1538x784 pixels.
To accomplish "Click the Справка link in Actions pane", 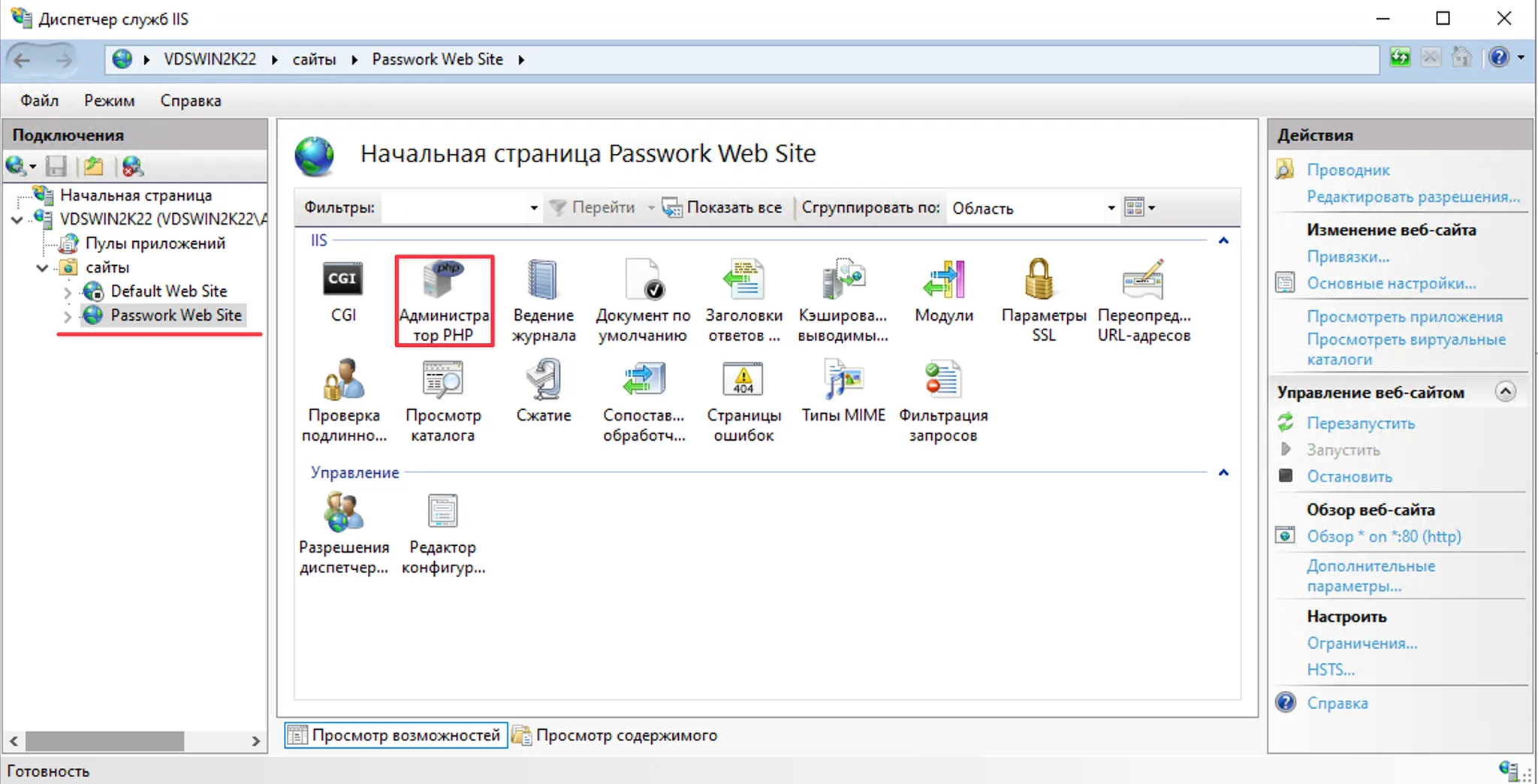I will coord(1337,704).
